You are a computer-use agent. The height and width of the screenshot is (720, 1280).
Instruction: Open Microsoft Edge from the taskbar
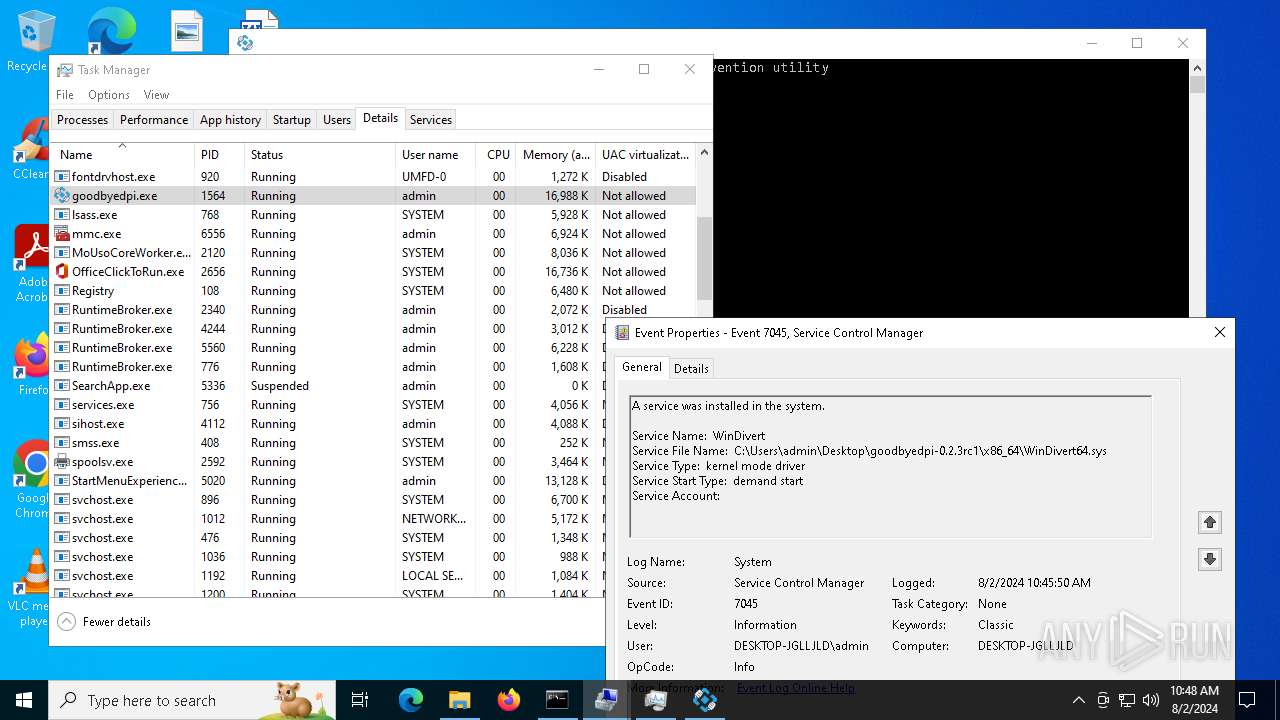(x=411, y=700)
